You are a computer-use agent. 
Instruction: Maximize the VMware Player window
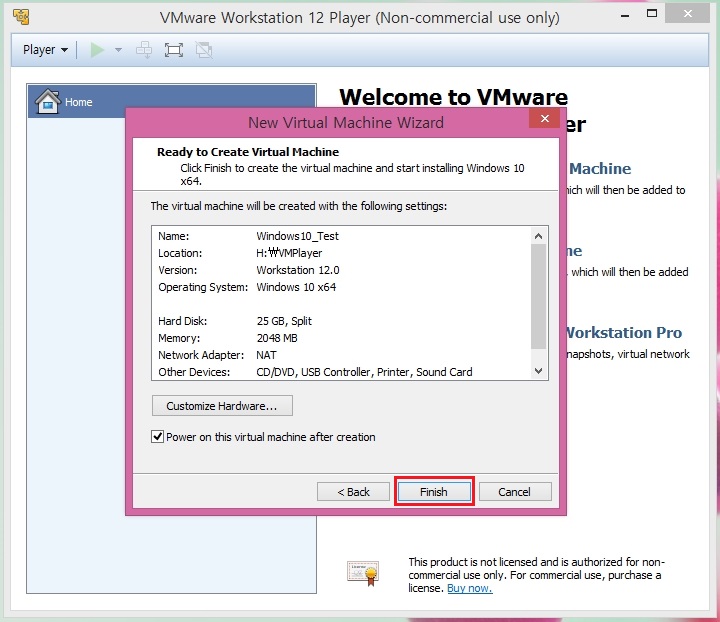pyautogui.click(x=652, y=14)
